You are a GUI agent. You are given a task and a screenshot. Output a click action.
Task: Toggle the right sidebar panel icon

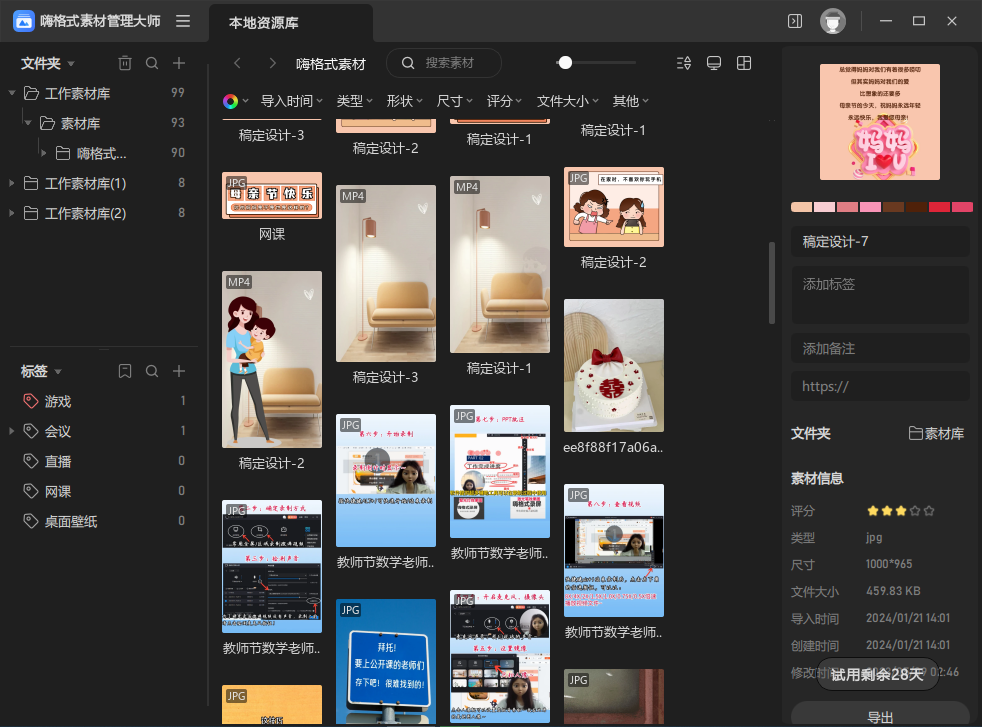tap(795, 21)
